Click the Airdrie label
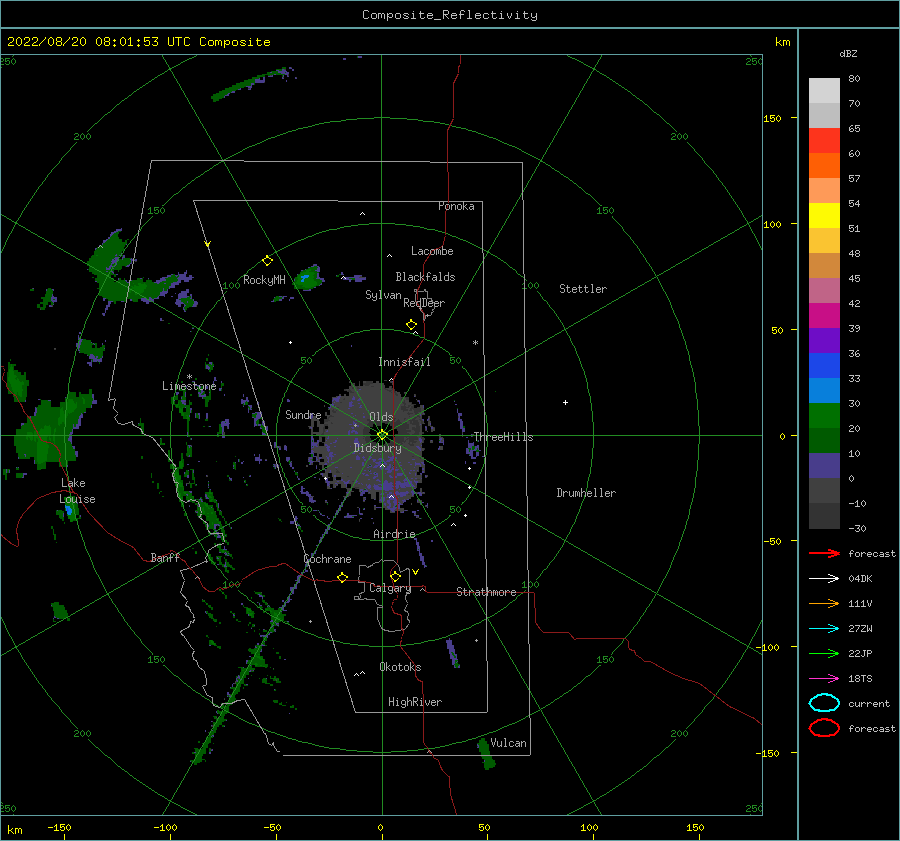The image size is (900, 841). tap(394, 534)
